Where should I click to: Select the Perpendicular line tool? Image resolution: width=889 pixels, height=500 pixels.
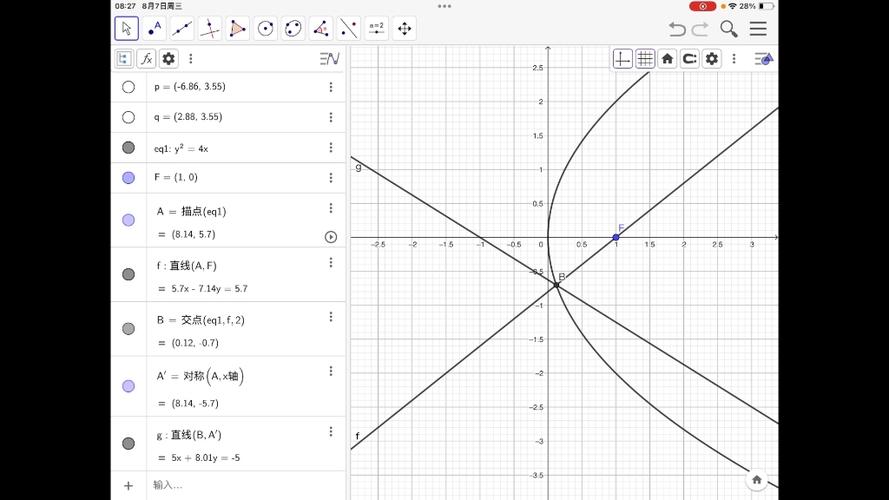pyautogui.click(x=210, y=28)
